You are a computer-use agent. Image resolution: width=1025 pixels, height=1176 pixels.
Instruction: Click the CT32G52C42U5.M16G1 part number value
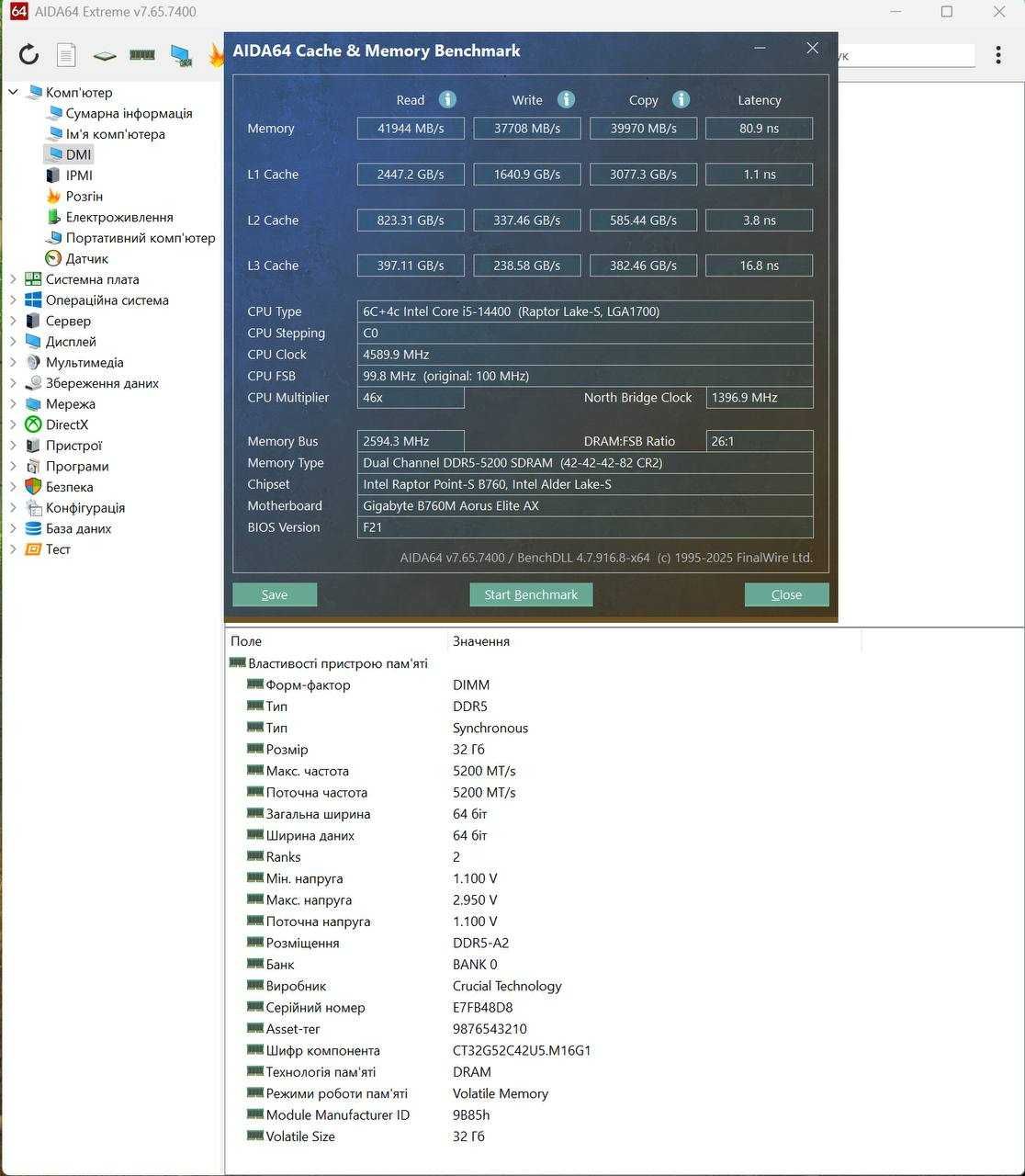[522, 1050]
